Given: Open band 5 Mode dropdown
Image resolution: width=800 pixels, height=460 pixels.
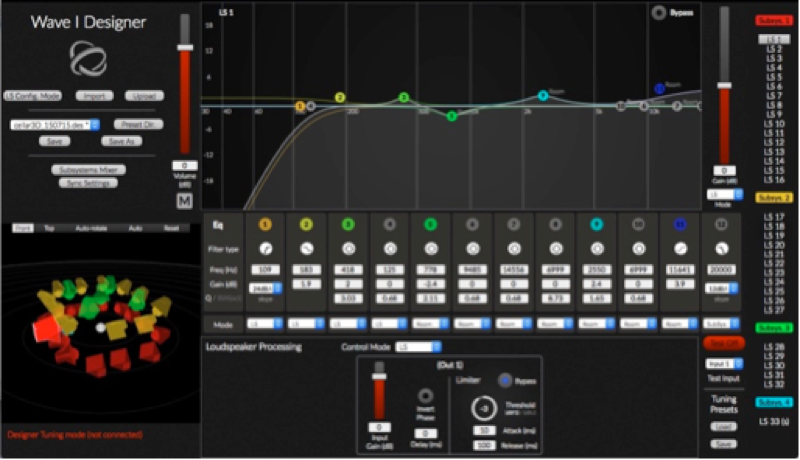Looking at the screenshot, I should [x=431, y=323].
